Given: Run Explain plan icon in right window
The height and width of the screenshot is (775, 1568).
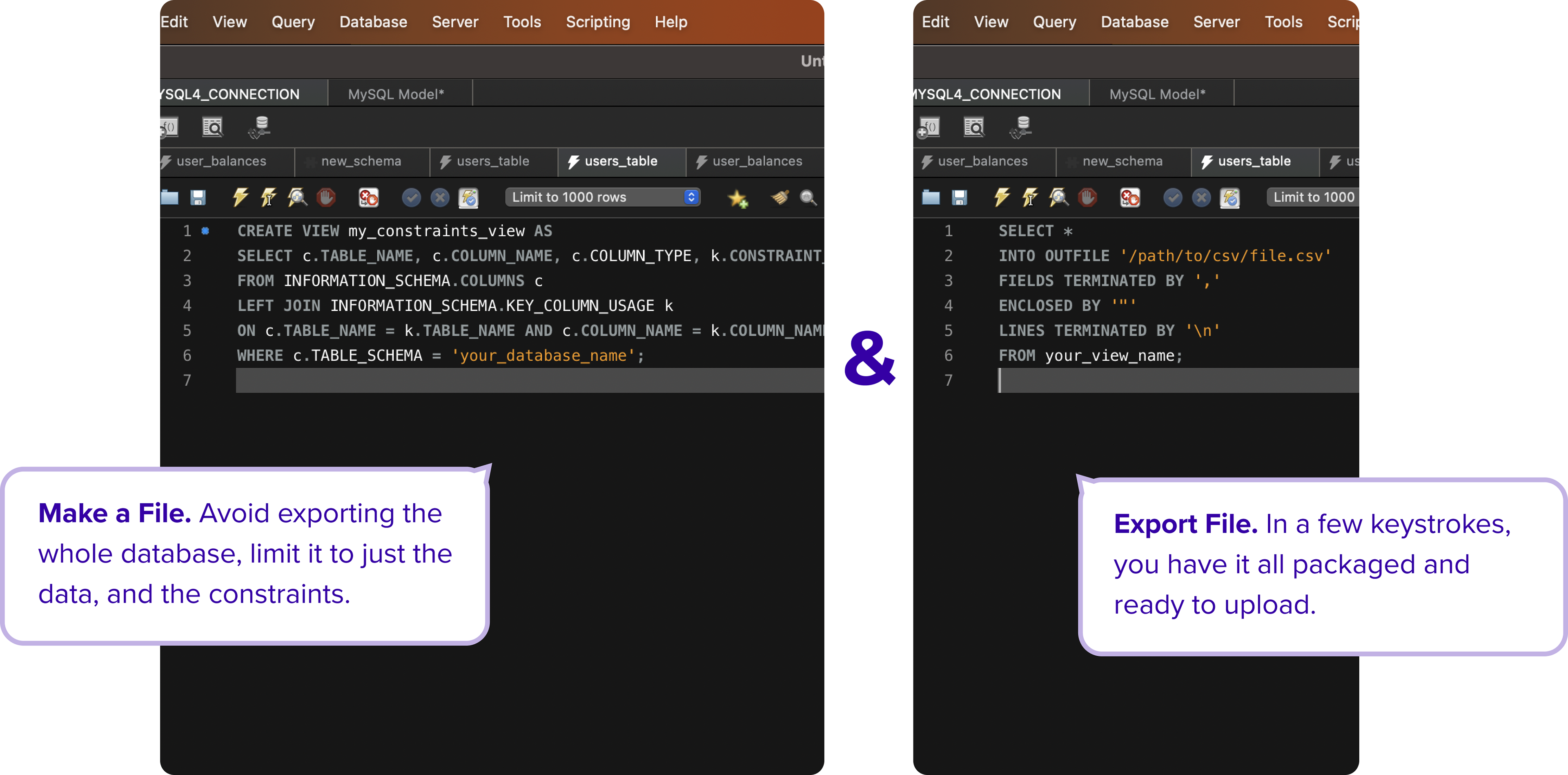Looking at the screenshot, I should pos(1058,197).
